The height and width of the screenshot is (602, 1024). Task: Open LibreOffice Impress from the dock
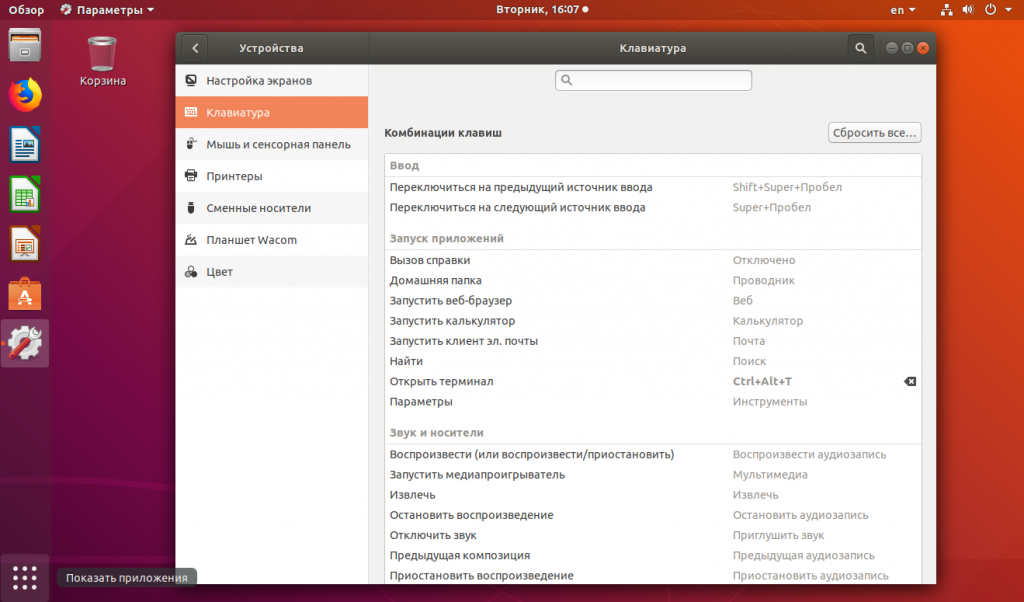click(x=25, y=244)
